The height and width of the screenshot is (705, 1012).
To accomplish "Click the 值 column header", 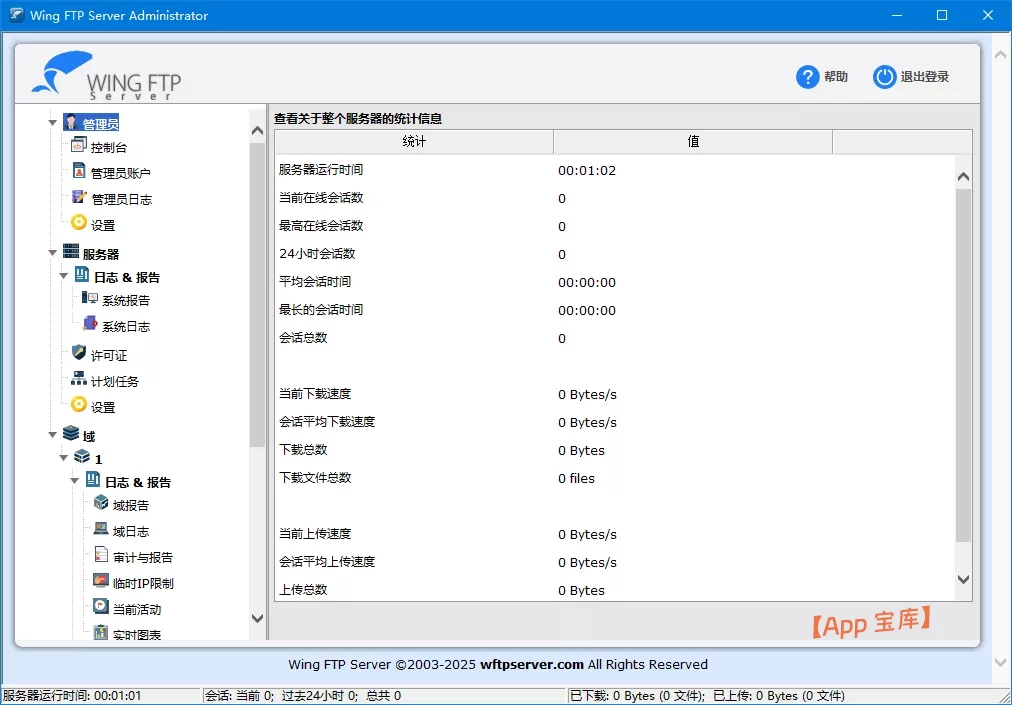I will (x=692, y=142).
